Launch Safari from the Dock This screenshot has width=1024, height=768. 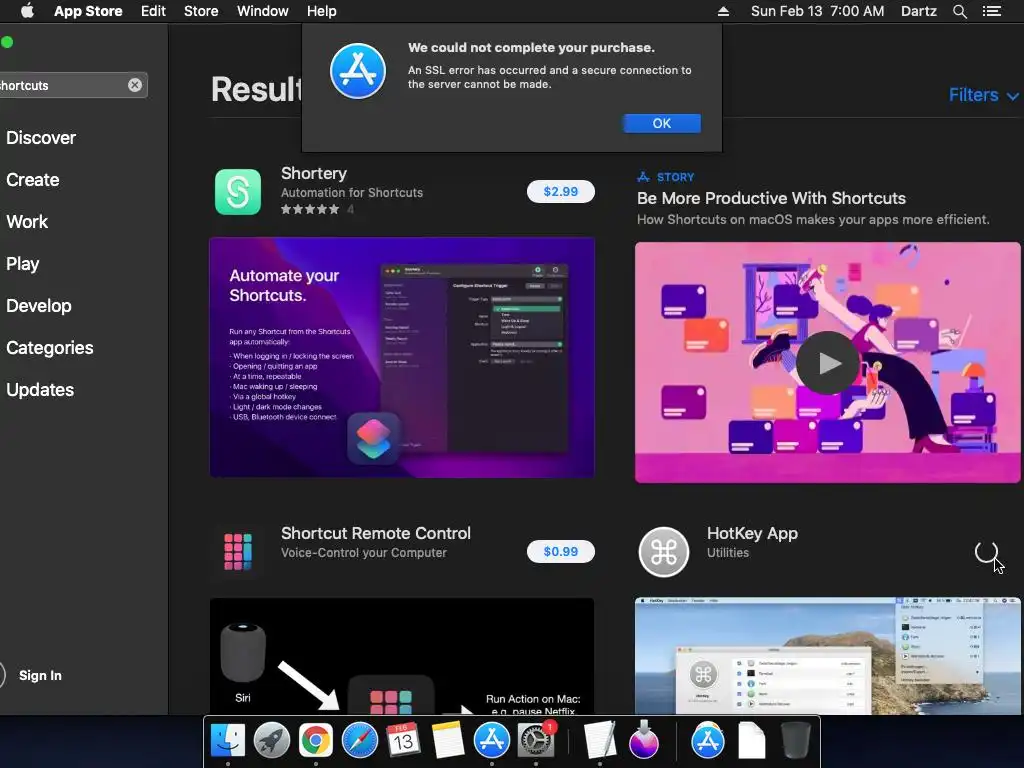[x=360, y=740]
